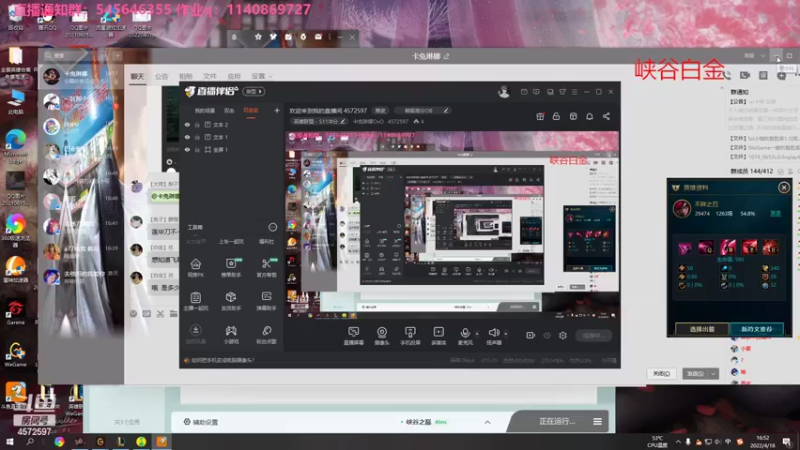800x450 pixels.
Task: Switch to the 聊天 tab in QQ group
Action: (137, 77)
